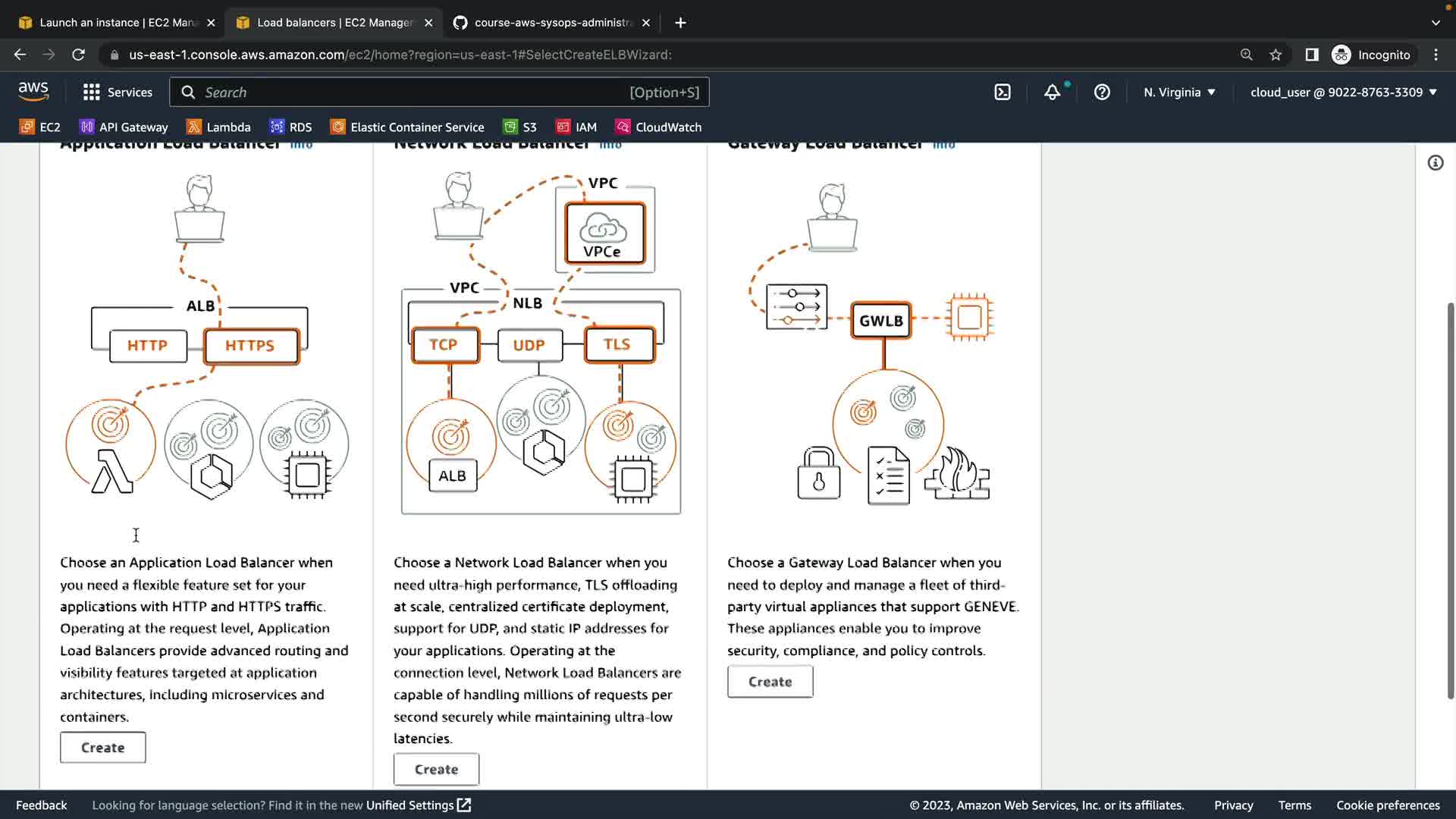The image size is (1456, 819).
Task: Click the AWS logo home icon
Action: click(x=33, y=92)
